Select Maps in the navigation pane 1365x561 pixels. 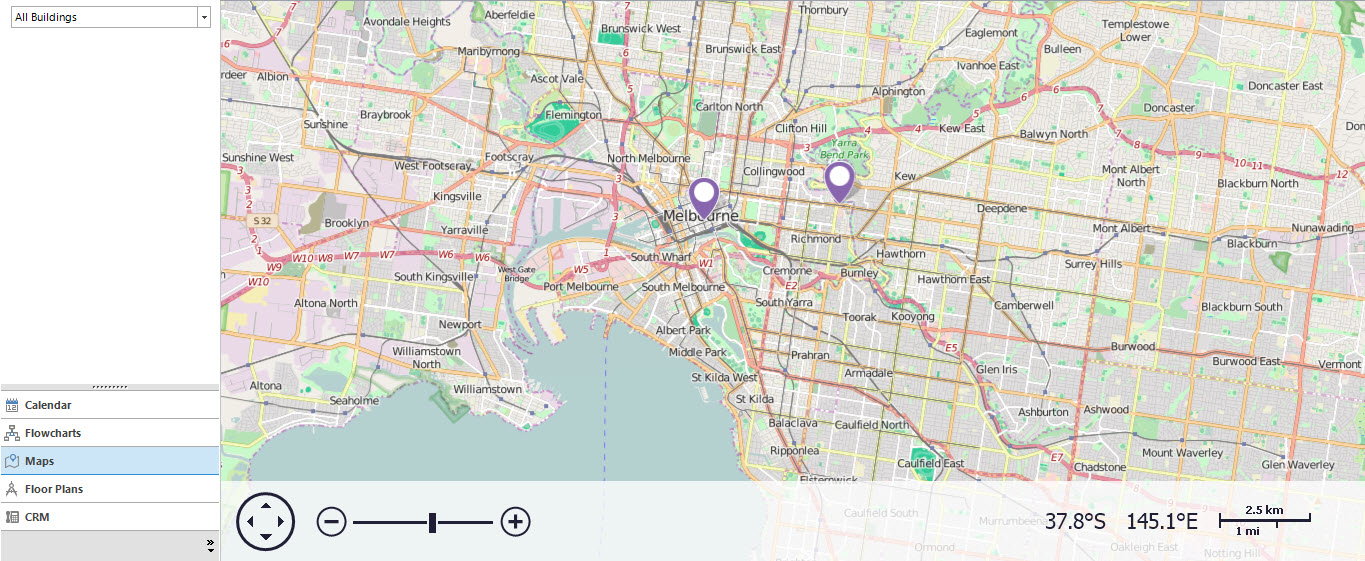(x=40, y=461)
